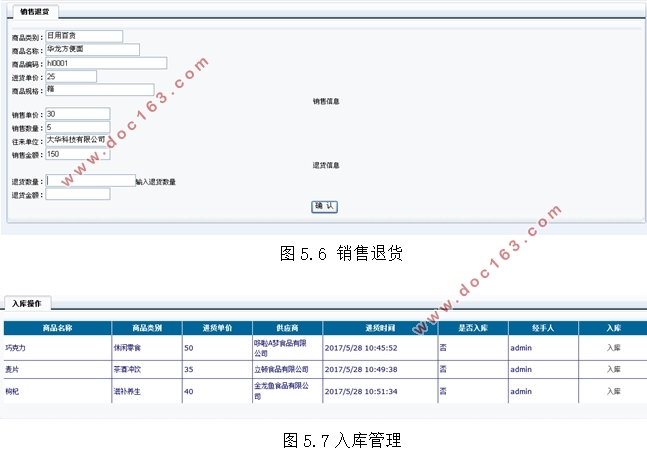
Task: Focus the 商品编码 field containing hl0001
Action: [x=106, y=63]
